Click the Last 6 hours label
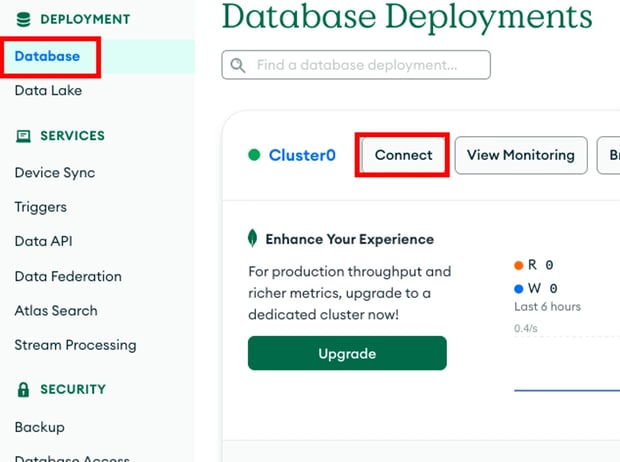Viewport: 620px width, 462px height. pyautogui.click(x=547, y=307)
